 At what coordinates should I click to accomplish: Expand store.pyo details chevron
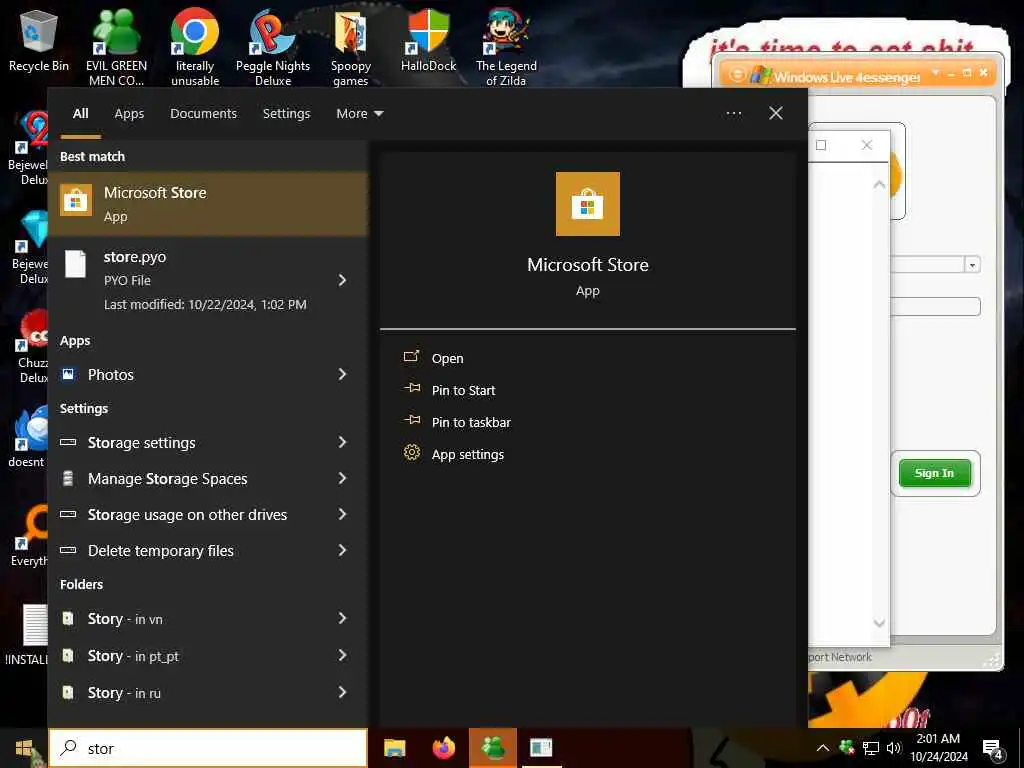[342, 280]
